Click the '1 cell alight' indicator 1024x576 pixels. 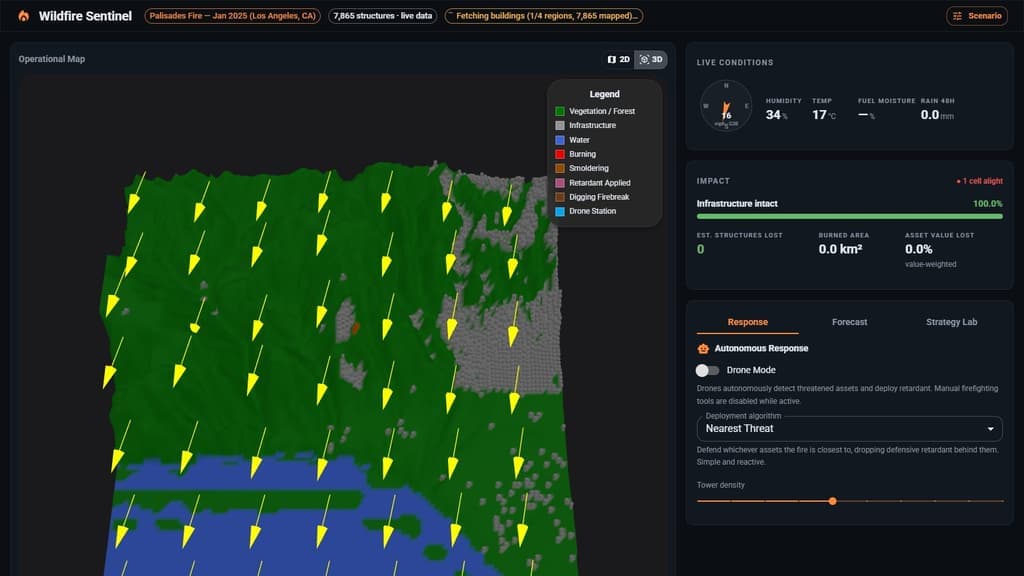[980, 181]
